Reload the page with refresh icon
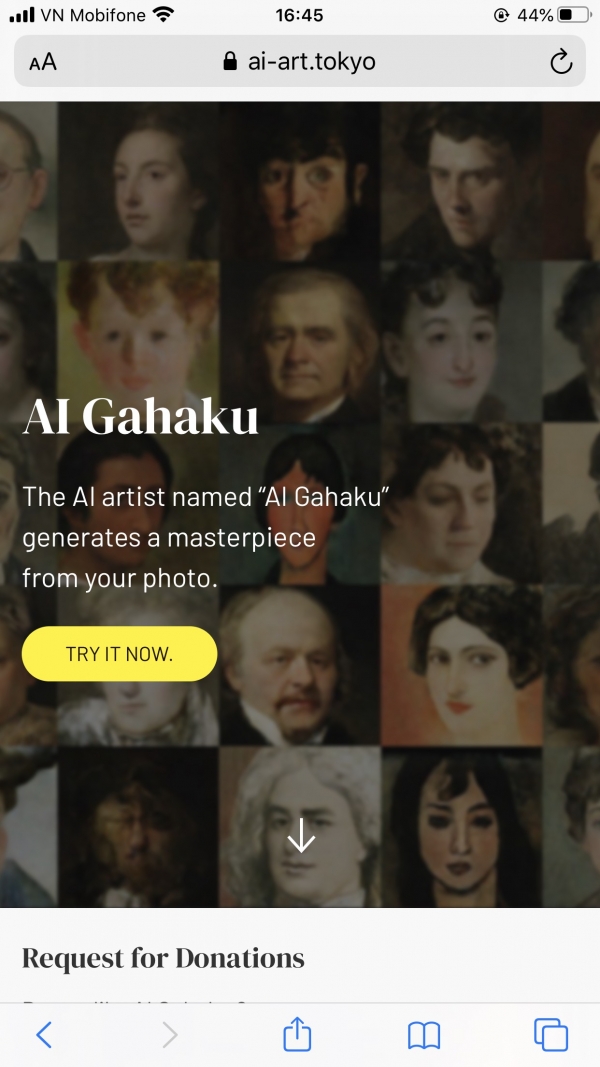Screen dimensions: 600x1067 (x=561, y=61)
